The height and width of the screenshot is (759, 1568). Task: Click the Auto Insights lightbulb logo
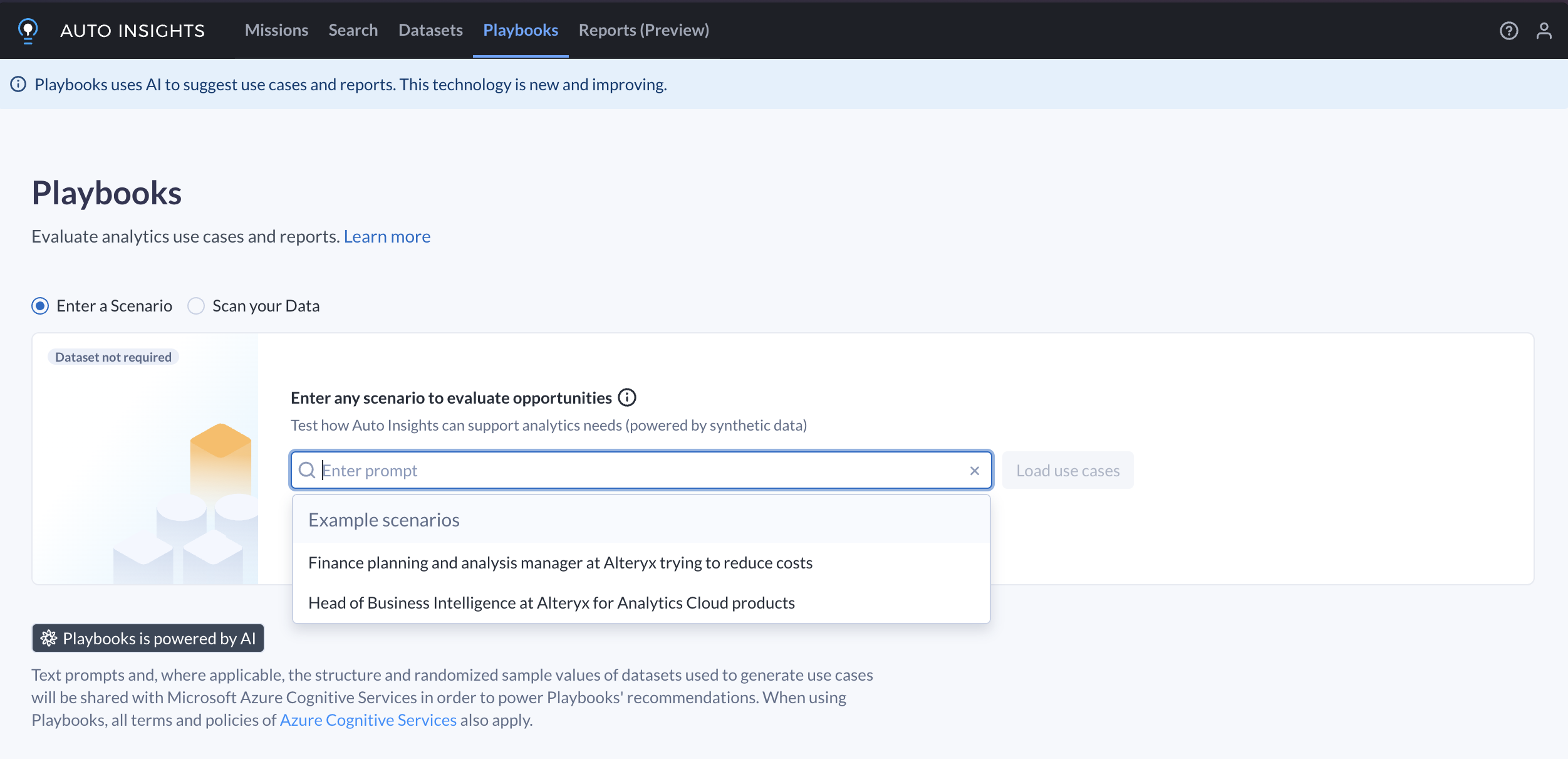tap(28, 31)
